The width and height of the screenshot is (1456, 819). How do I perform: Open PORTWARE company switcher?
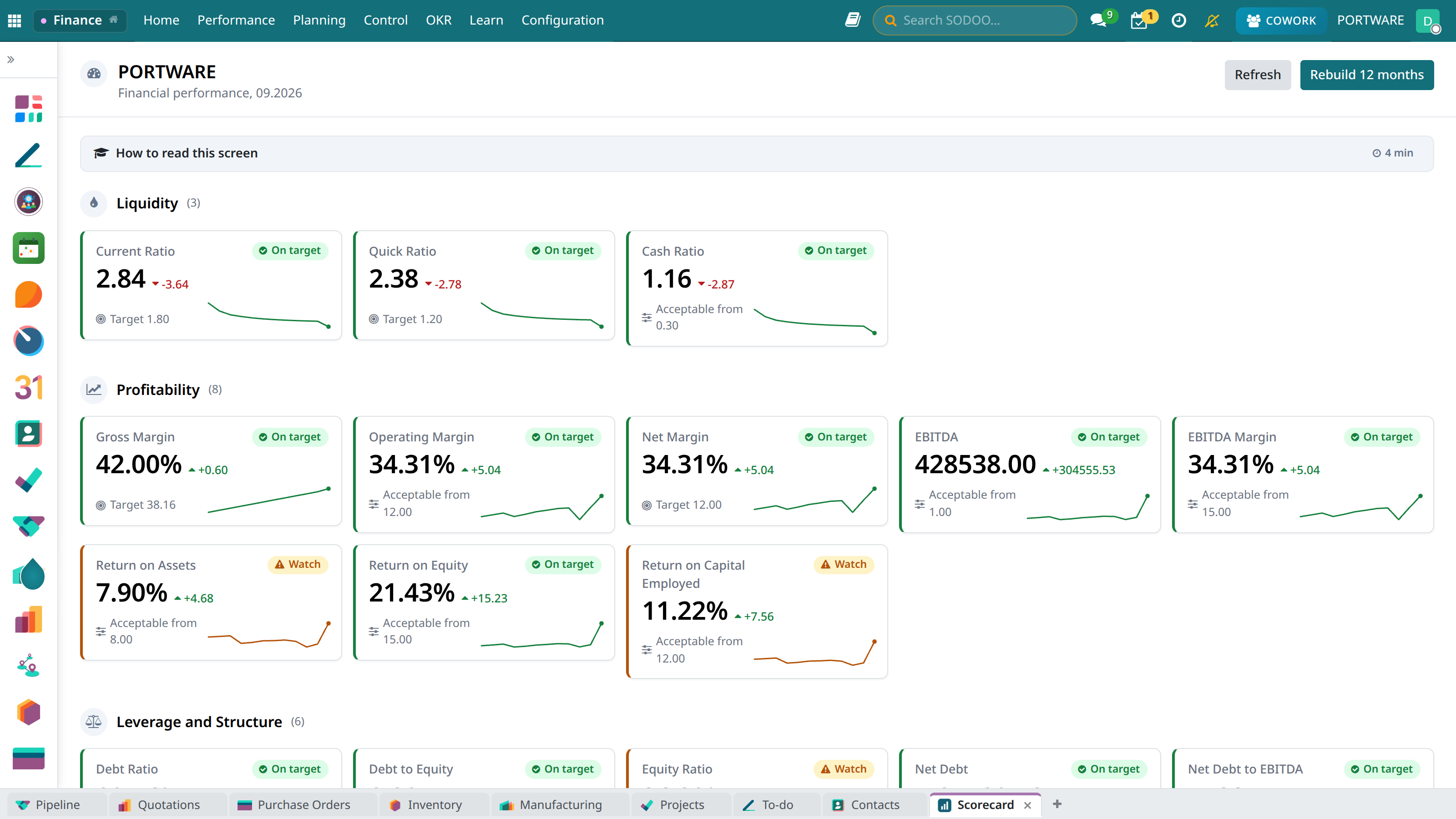click(x=1370, y=20)
